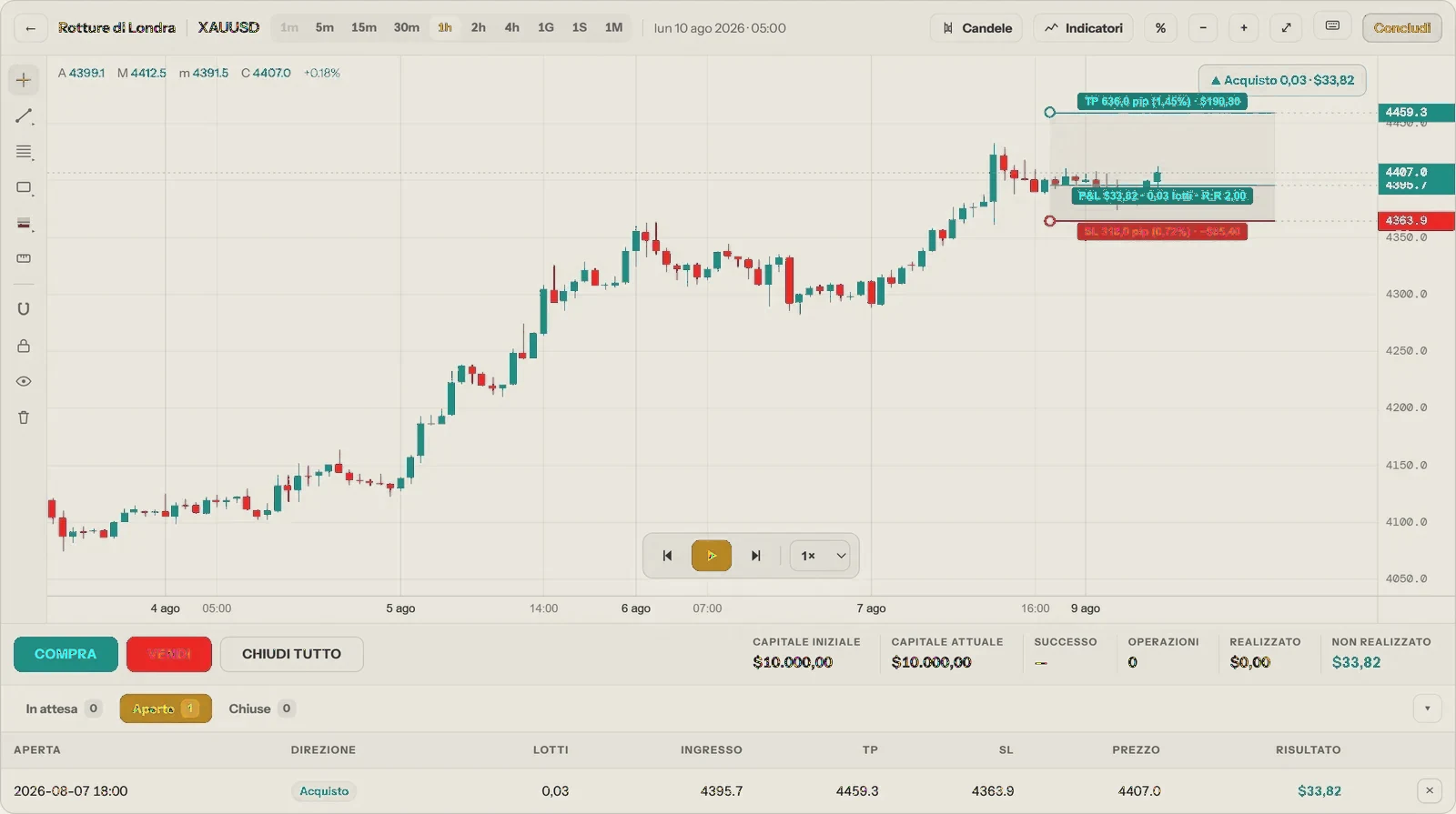Hide drawings with the eye icon
This screenshot has height=814, width=1456.
(24, 381)
